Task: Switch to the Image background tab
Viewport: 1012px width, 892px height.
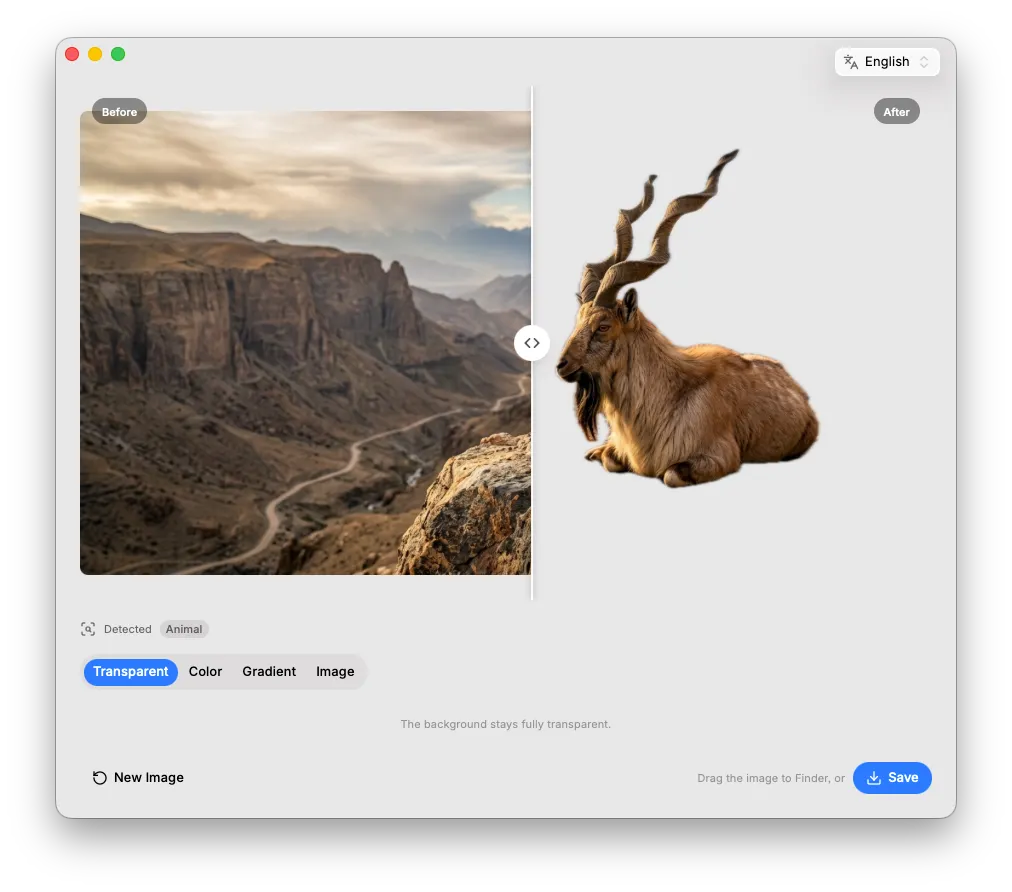Action: click(335, 671)
